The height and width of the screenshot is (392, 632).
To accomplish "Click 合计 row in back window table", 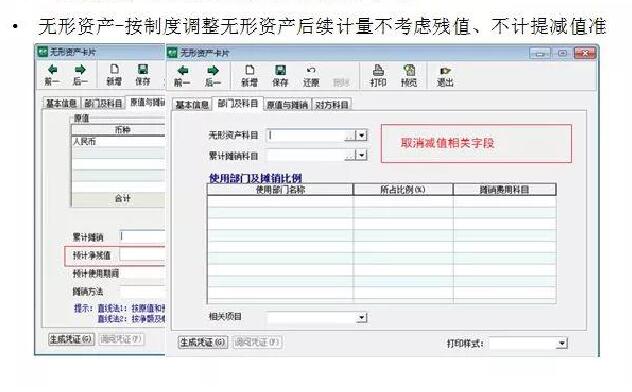I will pos(118,199).
